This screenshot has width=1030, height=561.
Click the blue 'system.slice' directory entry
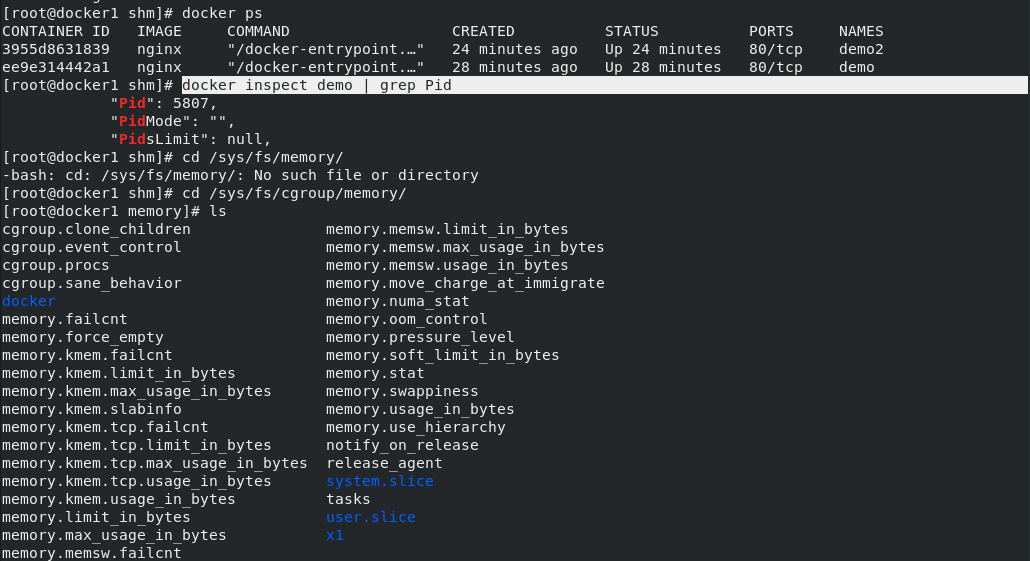pos(380,481)
